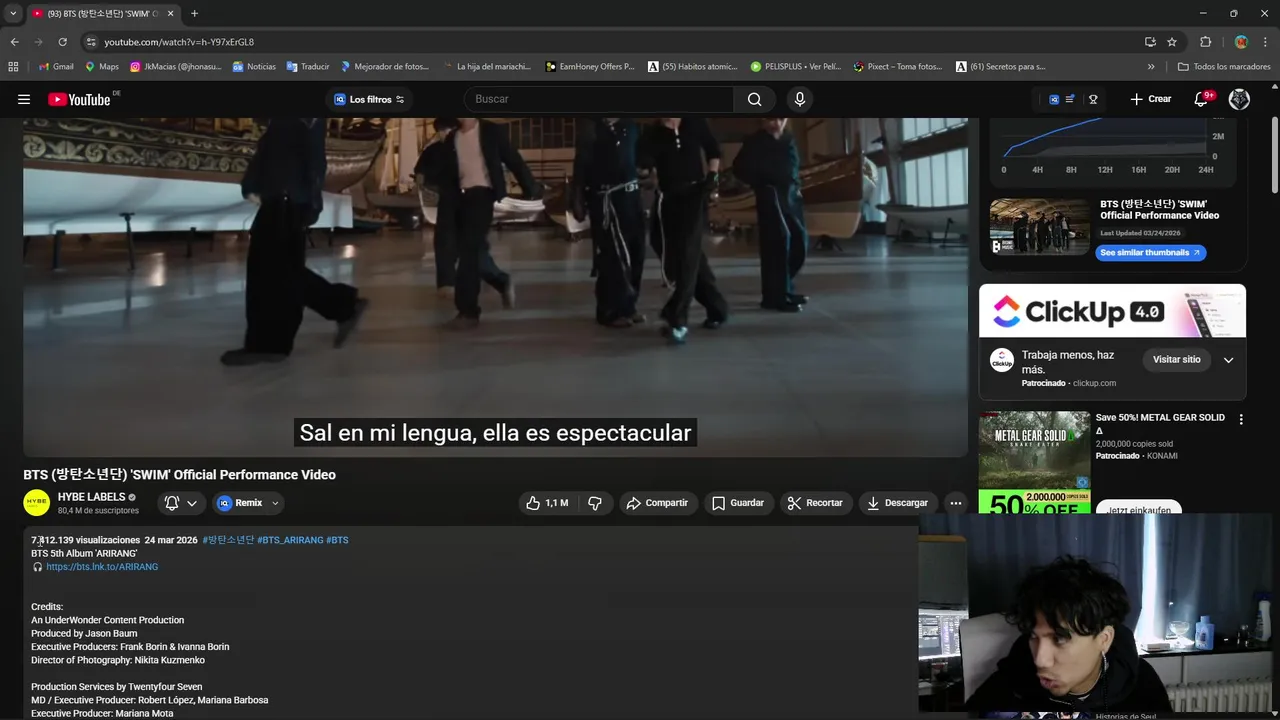The height and width of the screenshot is (720, 1280).
Task: Click Guardar save button
Action: pyautogui.click(x=738, y=503)
